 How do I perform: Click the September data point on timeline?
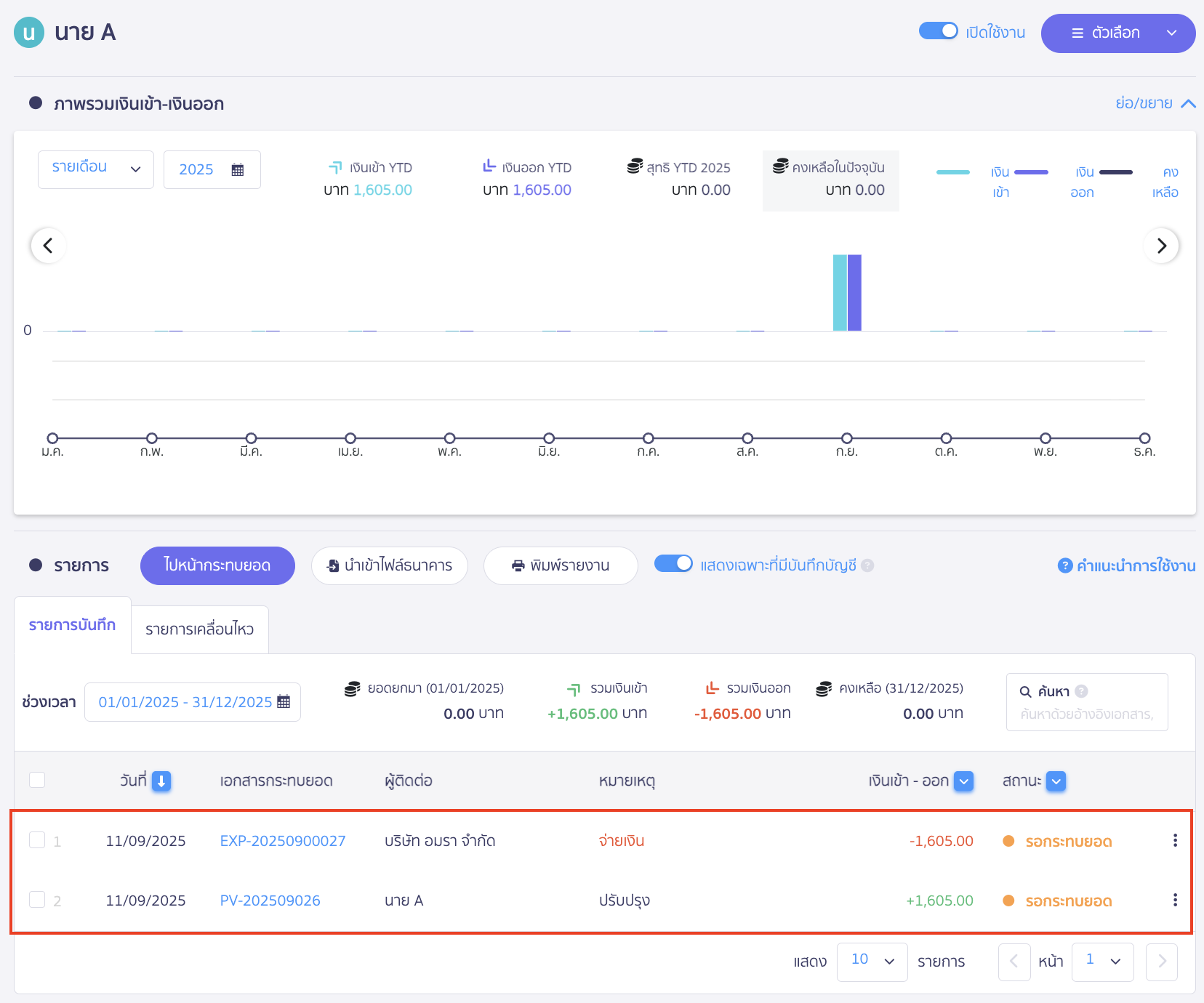(846, 438)
